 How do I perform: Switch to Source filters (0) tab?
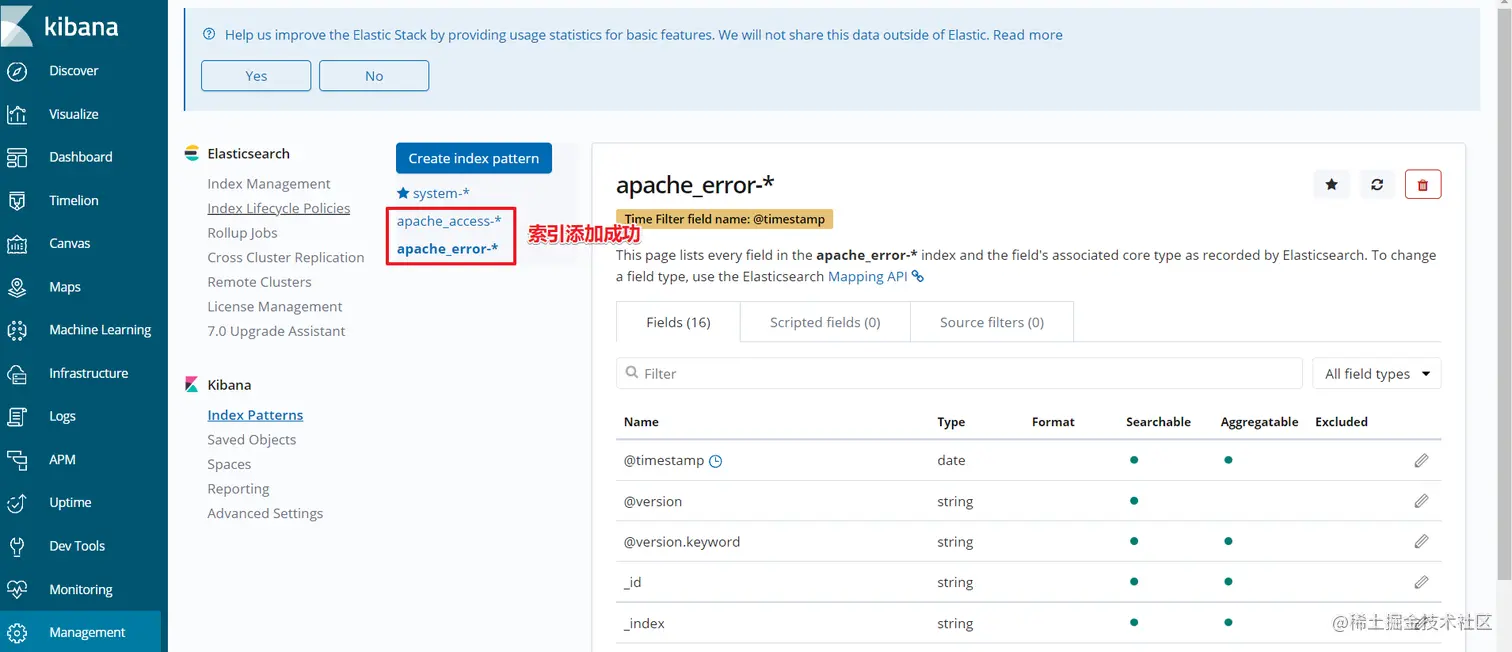(991, 322)
